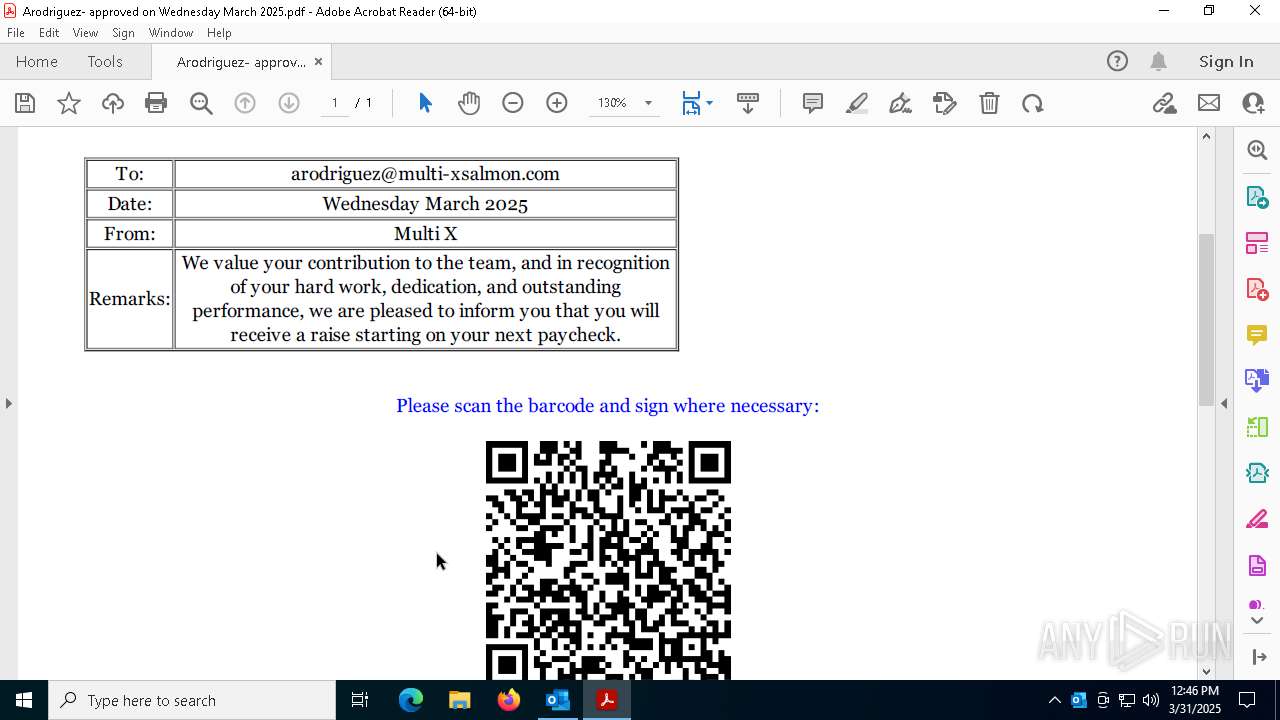Add file to starred with the star icon
This screenshot has width=1280, height=720.
pyautogui.click(x=69, y=103)
